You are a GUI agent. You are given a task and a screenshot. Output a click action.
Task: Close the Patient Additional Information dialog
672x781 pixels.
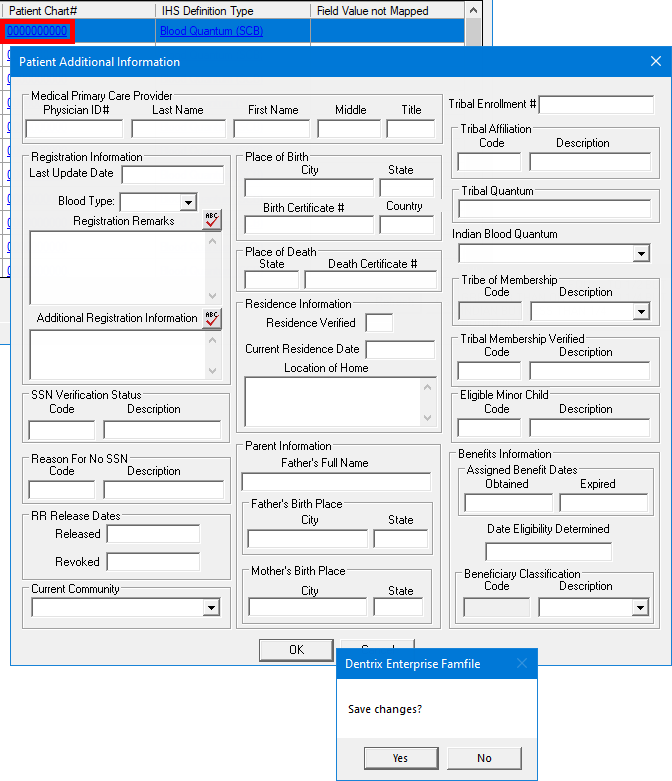656,61
